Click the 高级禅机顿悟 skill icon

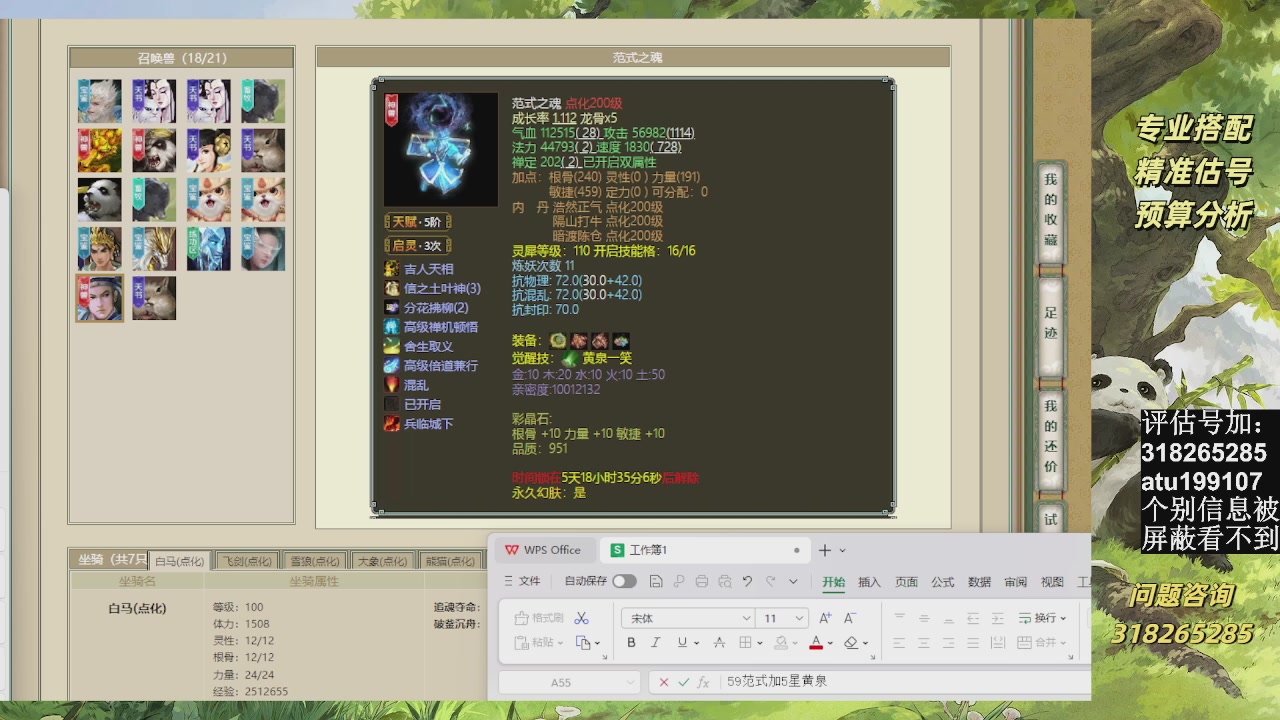click(392, 327)
